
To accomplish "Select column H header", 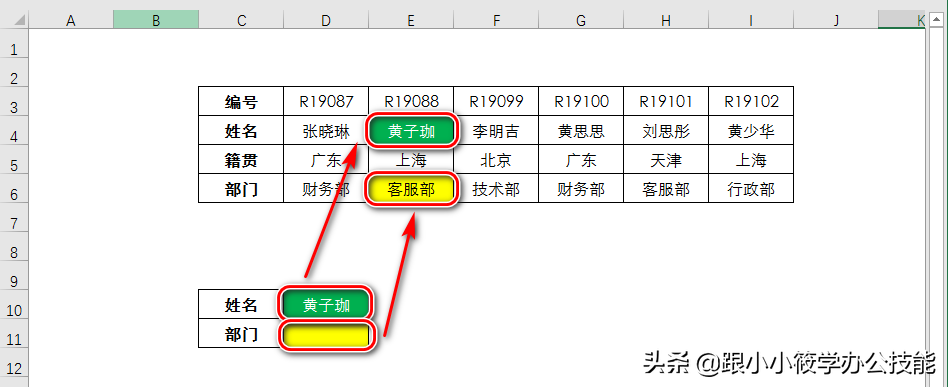I will [x=666, y=20].
